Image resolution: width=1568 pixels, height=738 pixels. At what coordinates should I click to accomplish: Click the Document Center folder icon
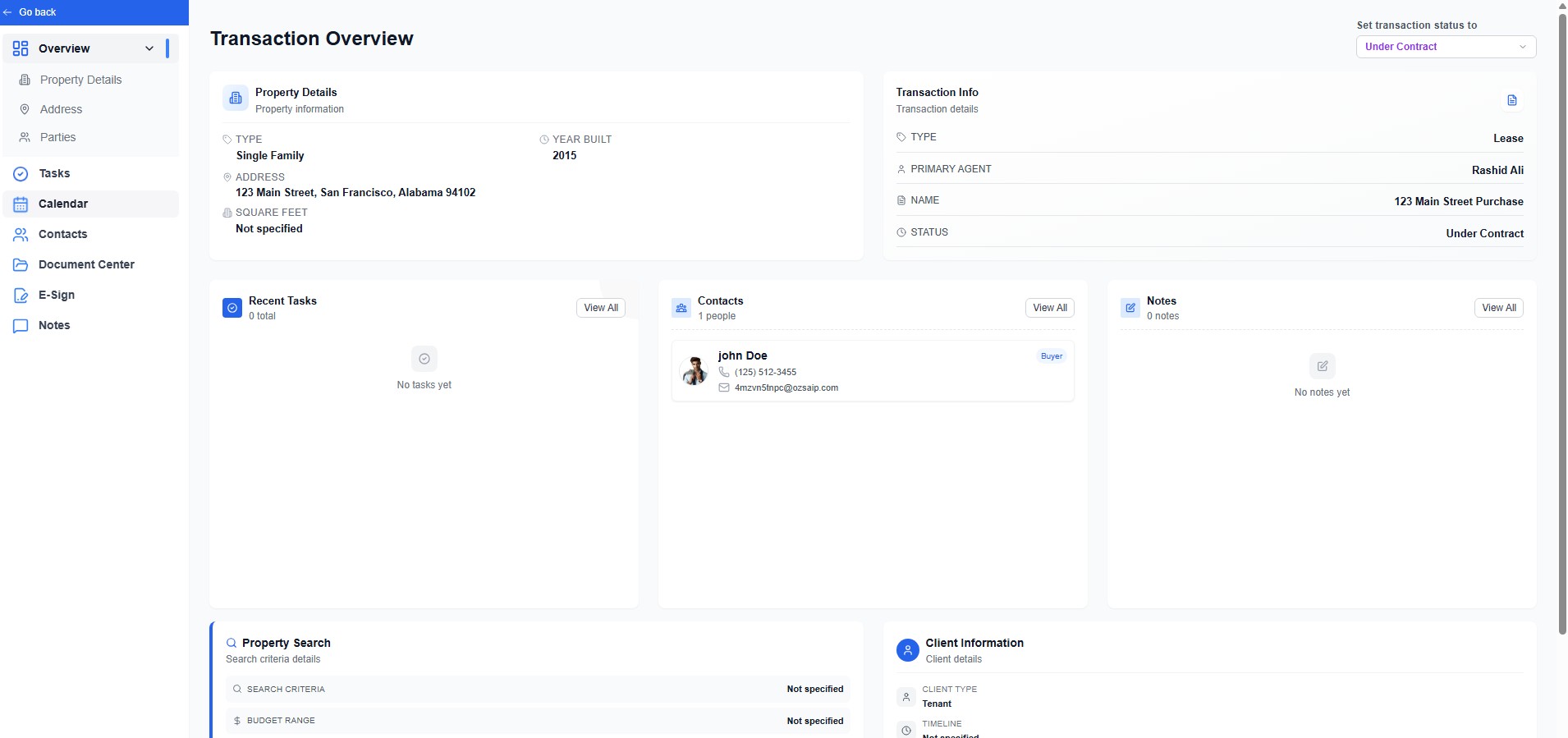click(x=21, y=264)
